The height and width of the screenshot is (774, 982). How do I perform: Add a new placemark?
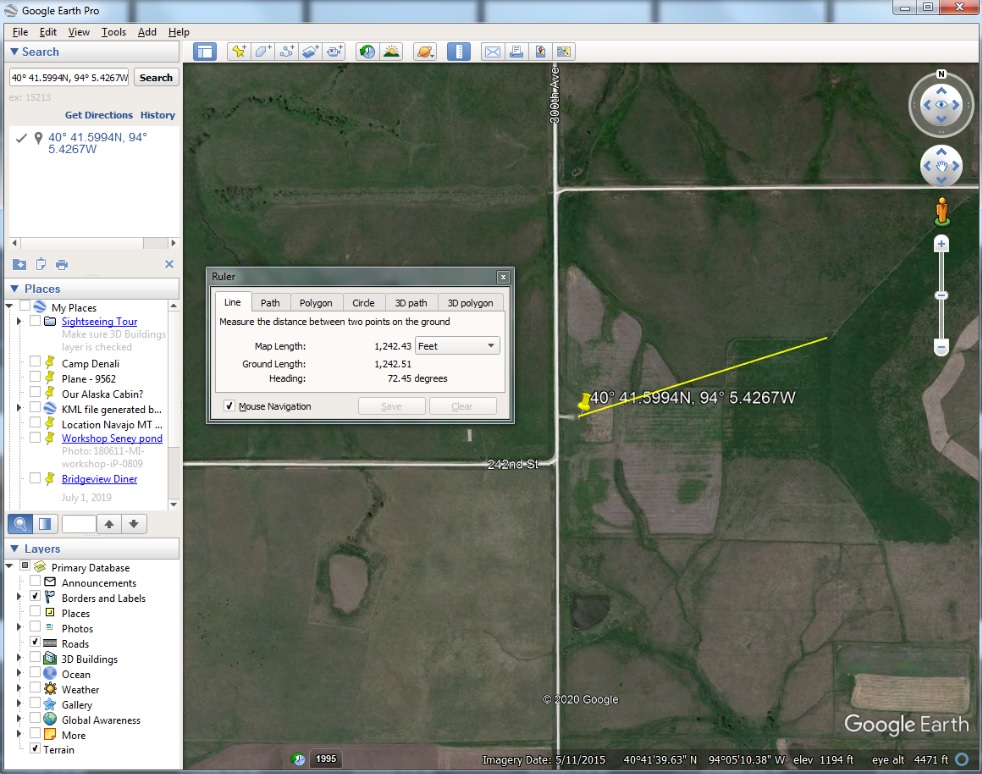[x=239, y=51]
